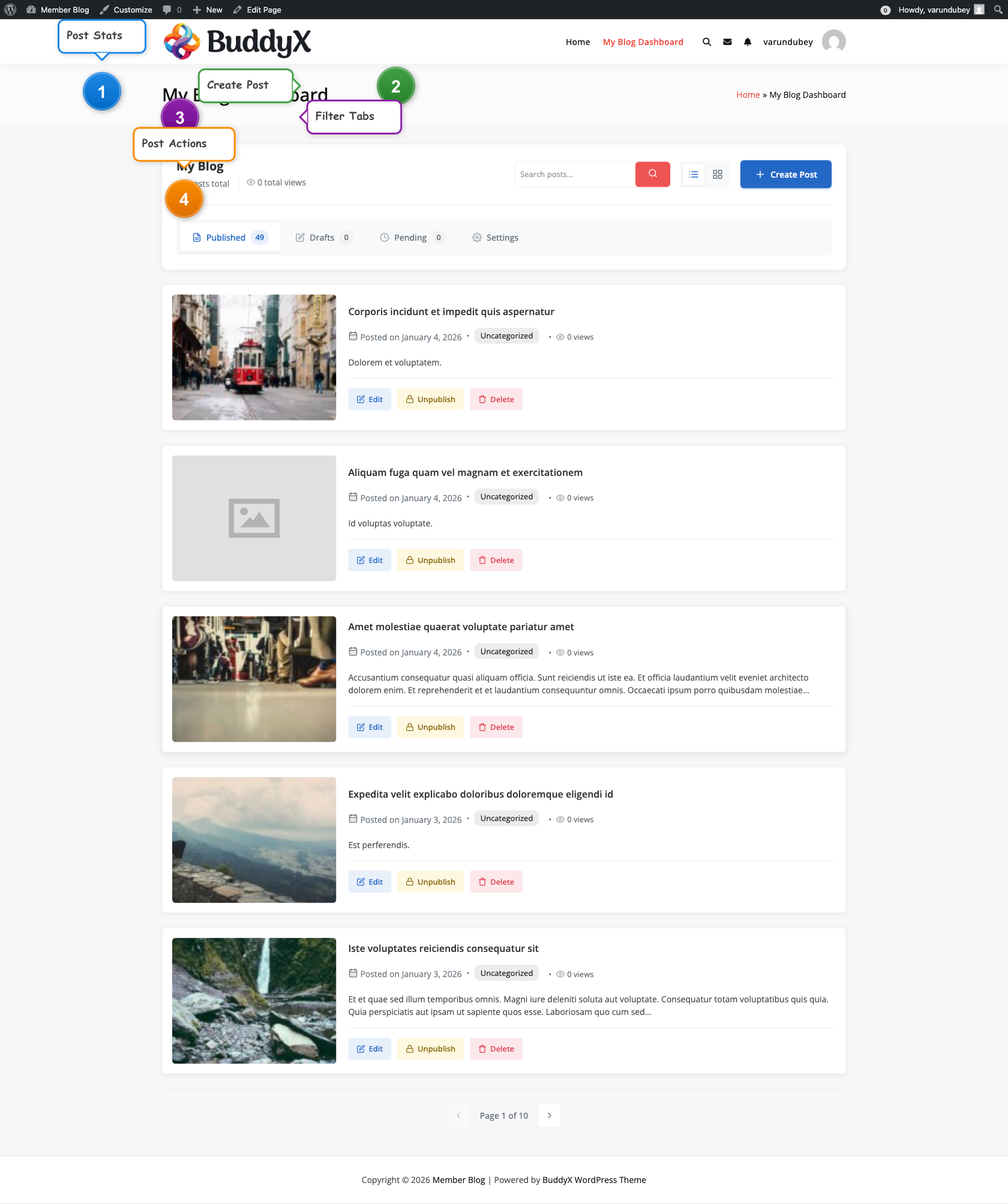Screen dimensions: 1008x1204
Task: Click Uncategorized tag on Aliquam fuga post
Action: (506, 497)
